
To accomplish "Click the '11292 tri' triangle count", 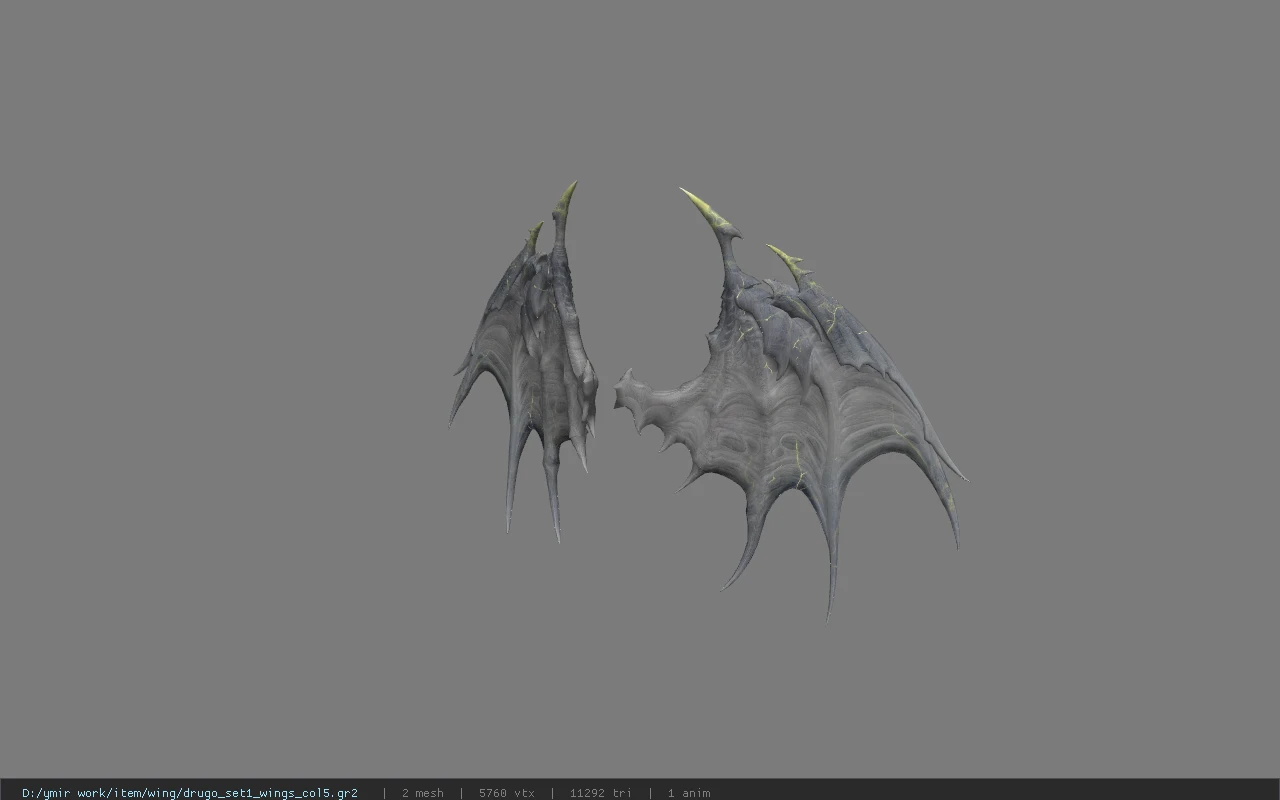I will (x=600, y=793).
